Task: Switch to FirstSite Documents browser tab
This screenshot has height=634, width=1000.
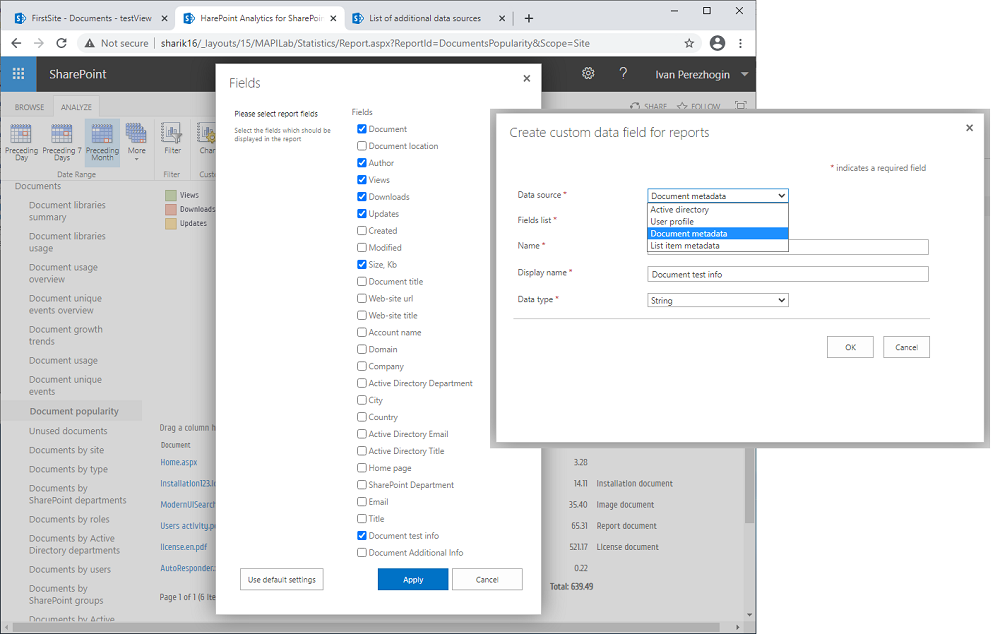Action: (x=91, y=18)
